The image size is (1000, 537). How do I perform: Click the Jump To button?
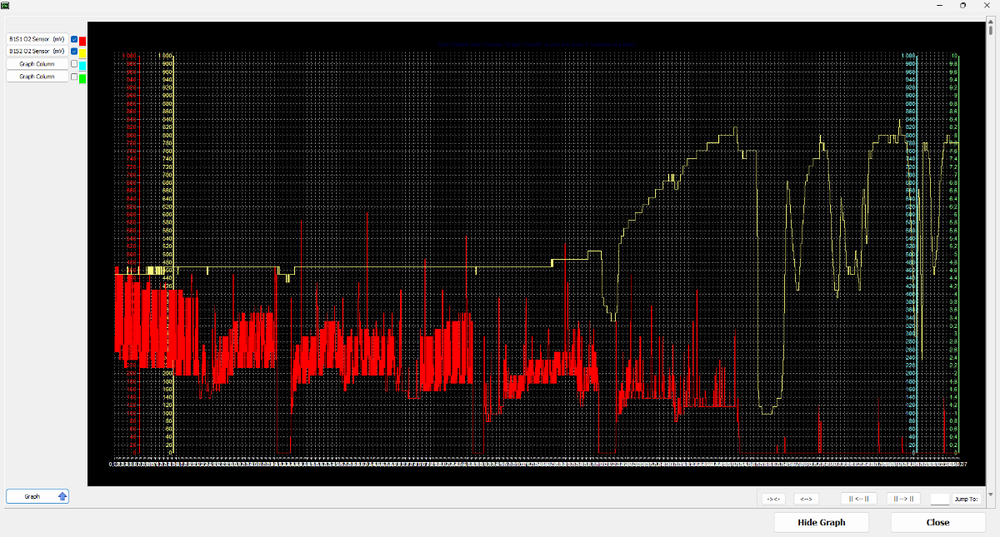pos(966,499)
